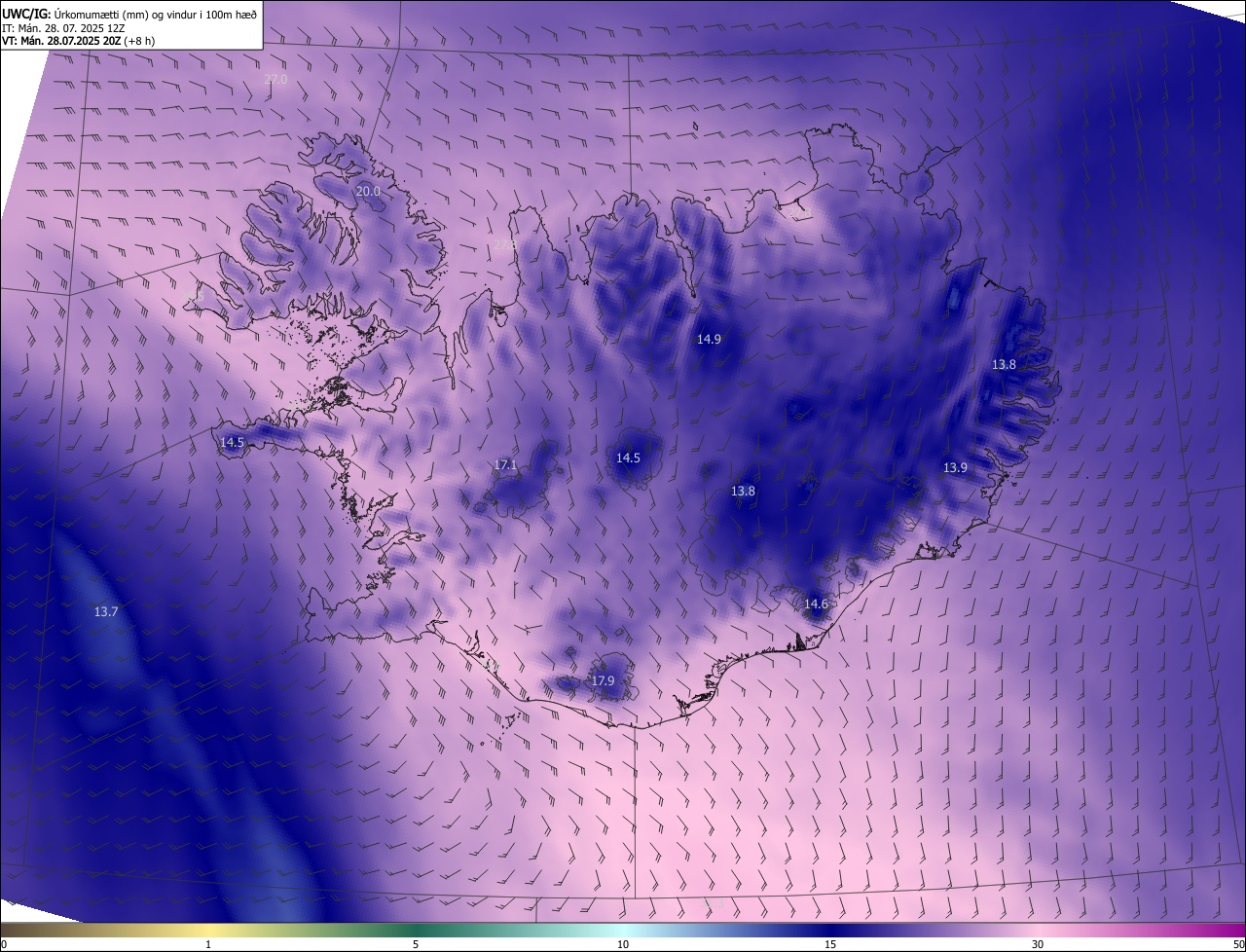Screen dimensions: 1246x952
Task: Click the 17.1 value label
Action: click(x=505, y=465)
